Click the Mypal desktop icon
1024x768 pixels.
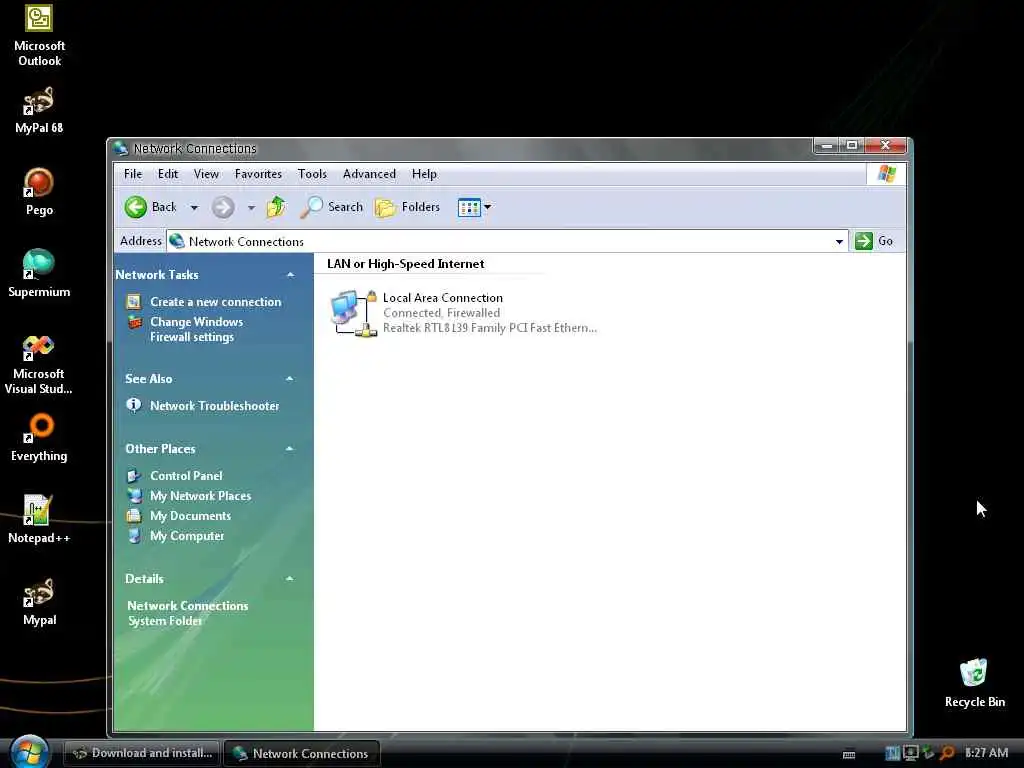point(39,602)
